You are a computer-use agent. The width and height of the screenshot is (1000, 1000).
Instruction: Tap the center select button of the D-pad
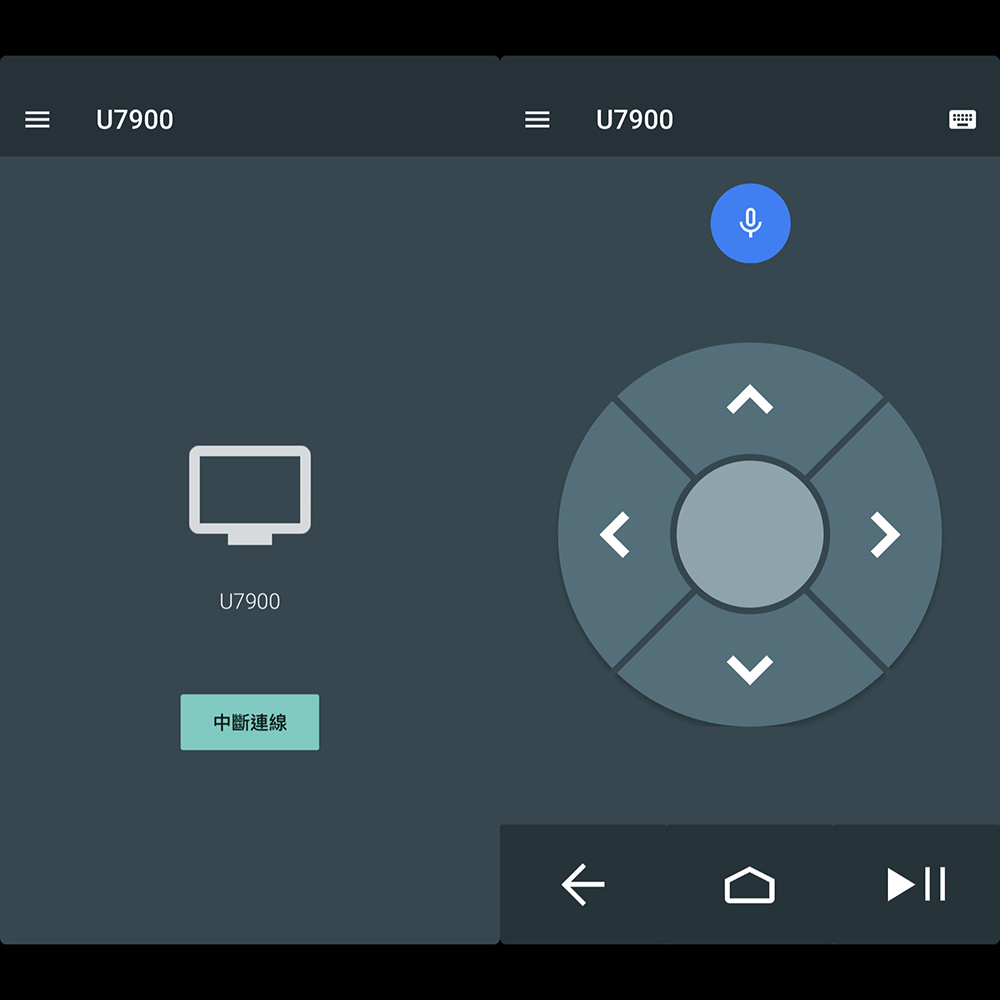pyautogui.click(x=750, y=534)
